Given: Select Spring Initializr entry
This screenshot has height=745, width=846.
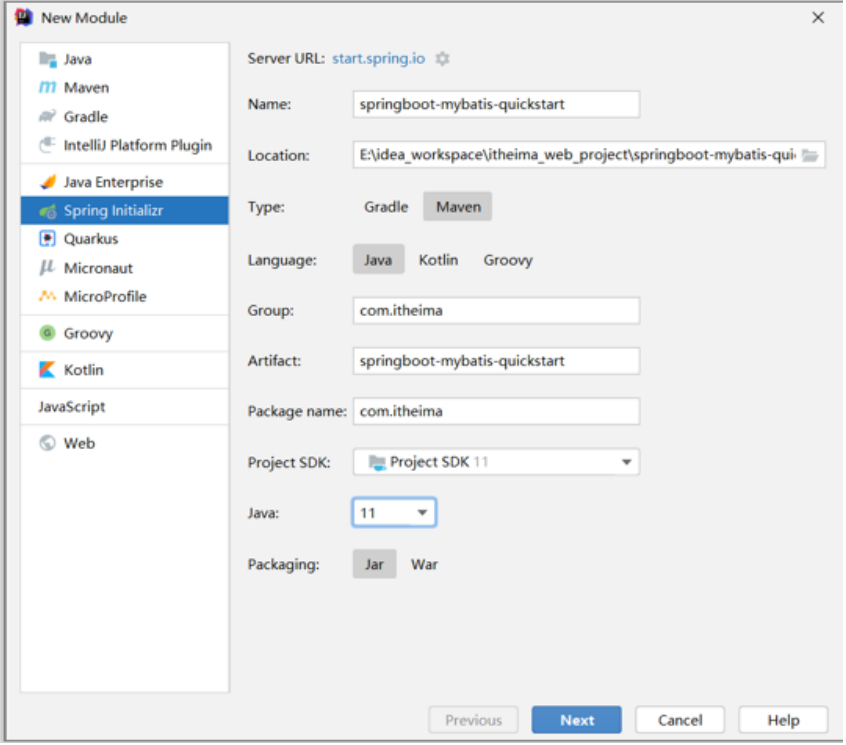Looking at the screenshot, I should pyautogui.click(x=125, y=210).
